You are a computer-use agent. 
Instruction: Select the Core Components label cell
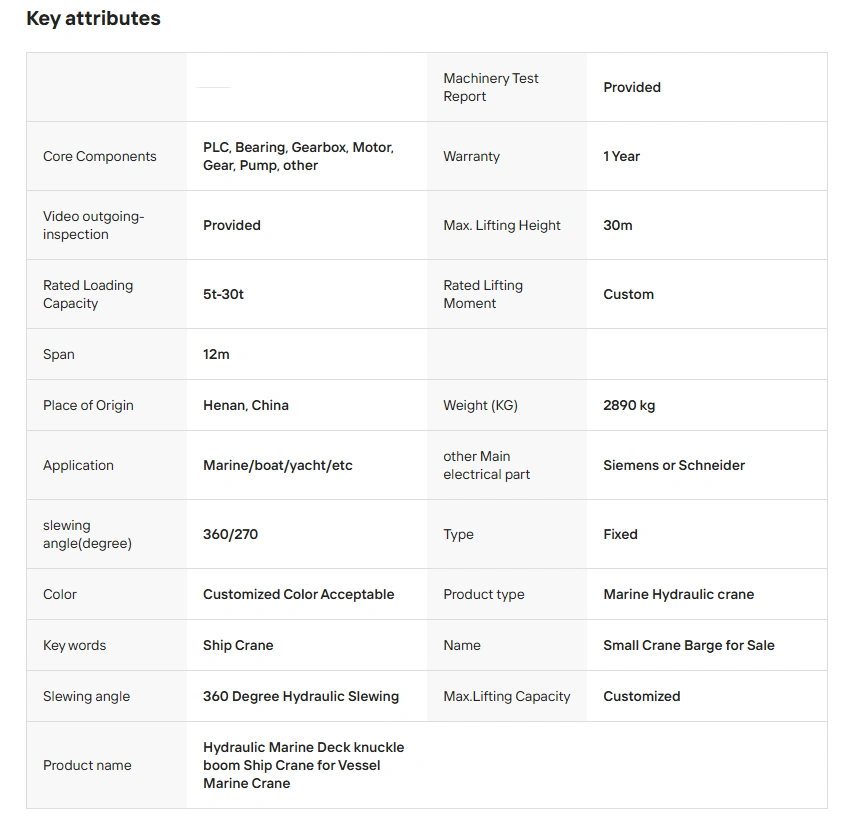(100, 156)
